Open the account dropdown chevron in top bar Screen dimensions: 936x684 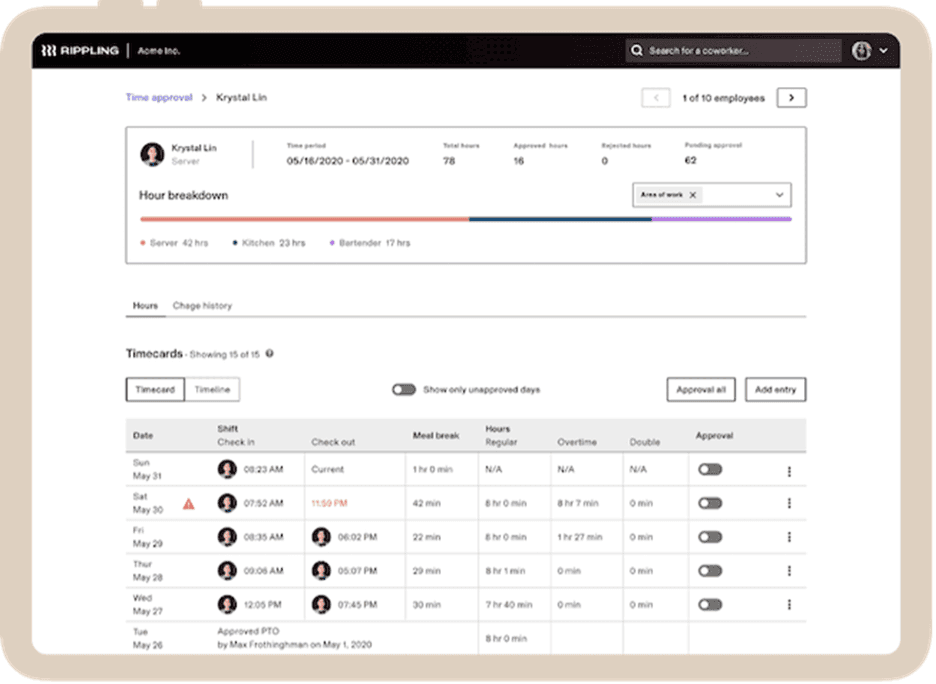884,50
